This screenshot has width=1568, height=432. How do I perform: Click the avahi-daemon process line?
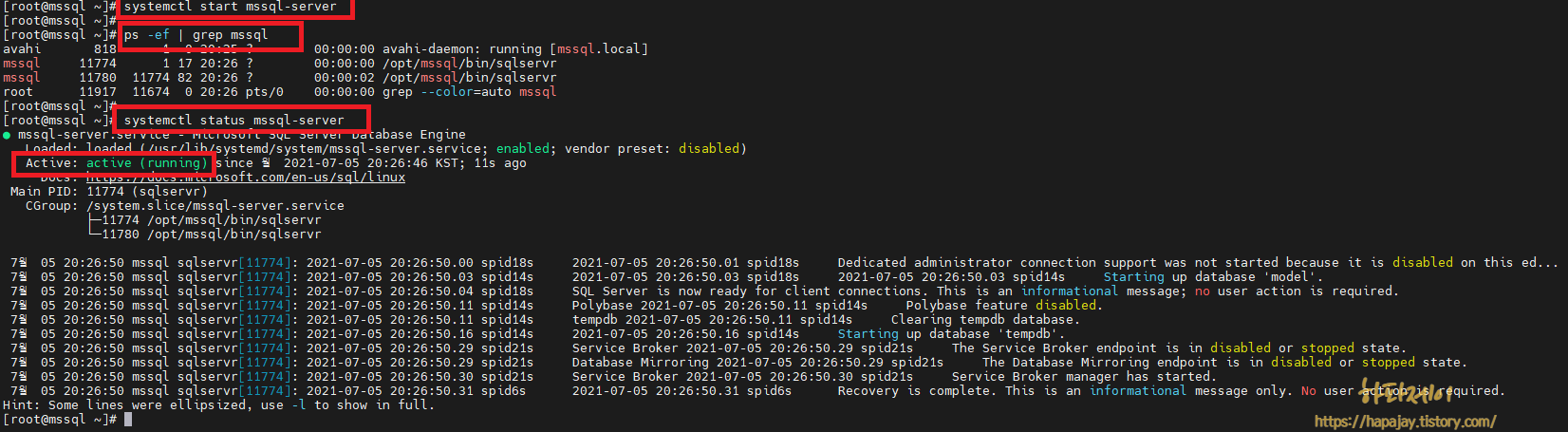[x=326, y=49]
